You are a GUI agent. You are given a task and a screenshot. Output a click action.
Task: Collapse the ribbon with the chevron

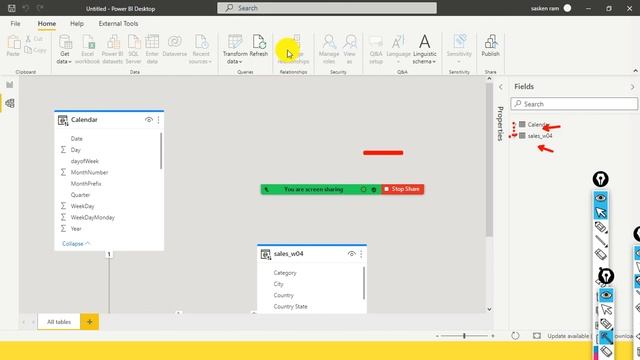[x=636, y=71]
